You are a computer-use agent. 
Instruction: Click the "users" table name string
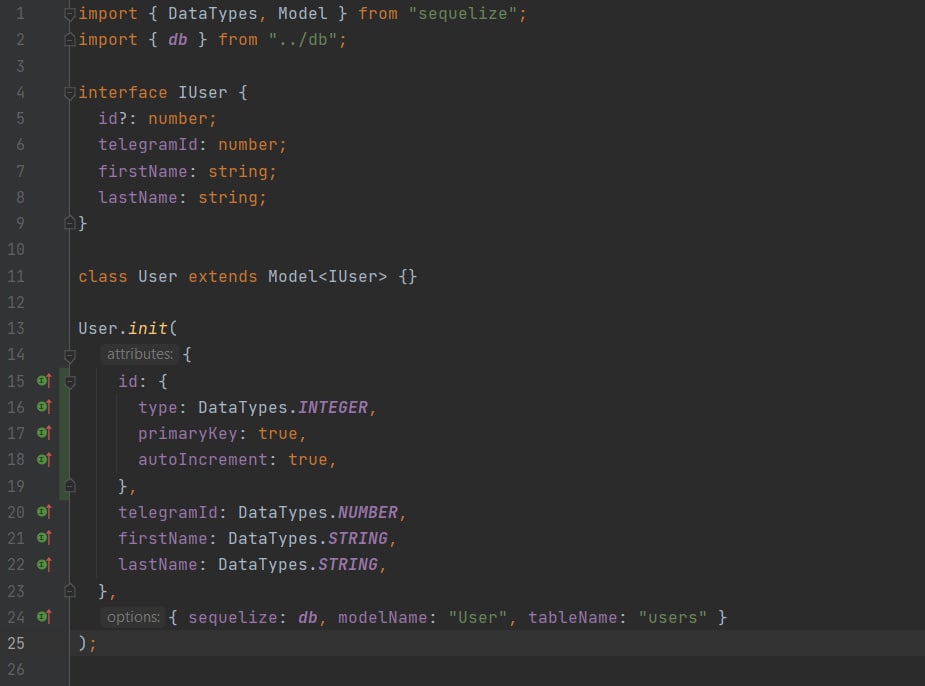(673, 617)
